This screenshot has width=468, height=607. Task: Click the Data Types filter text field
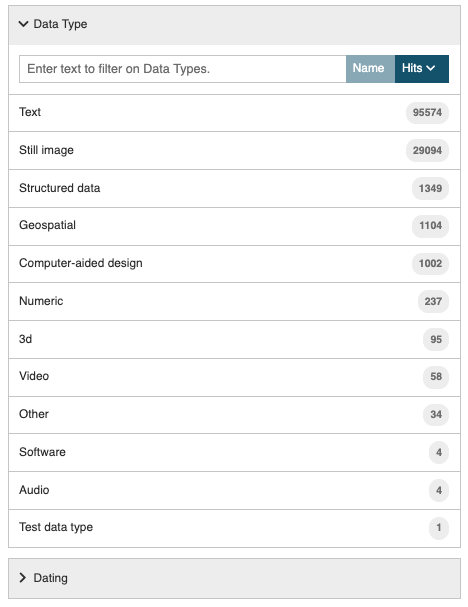pos(183,69)
